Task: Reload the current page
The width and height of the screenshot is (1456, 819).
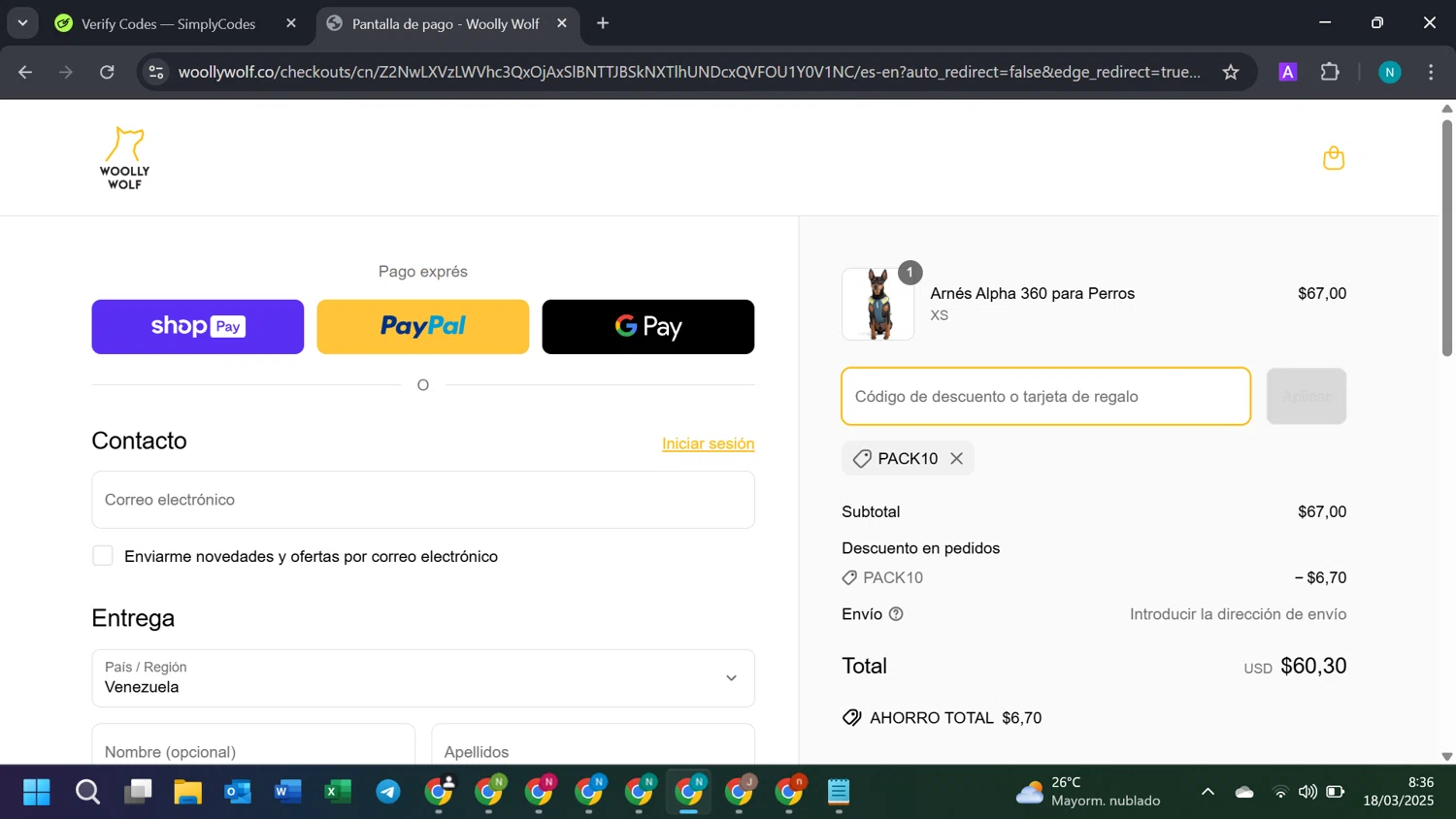Action: [107, 72]
